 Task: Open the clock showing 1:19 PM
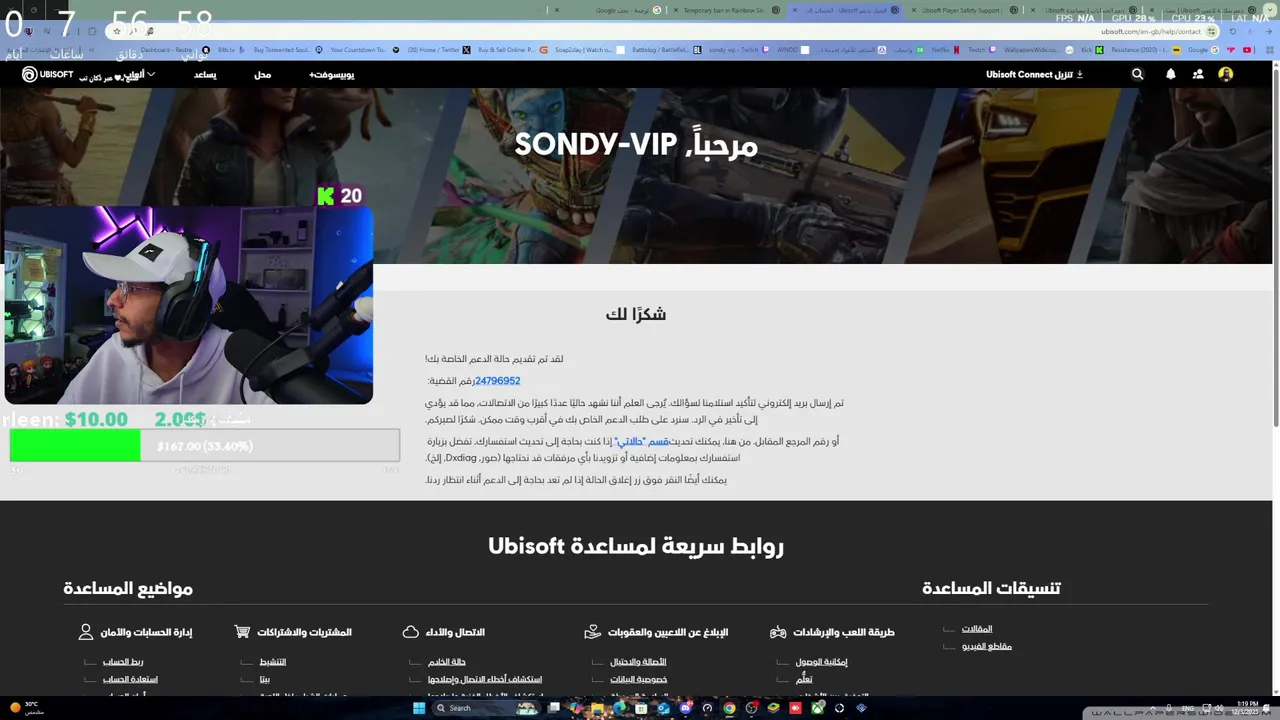1246,708
